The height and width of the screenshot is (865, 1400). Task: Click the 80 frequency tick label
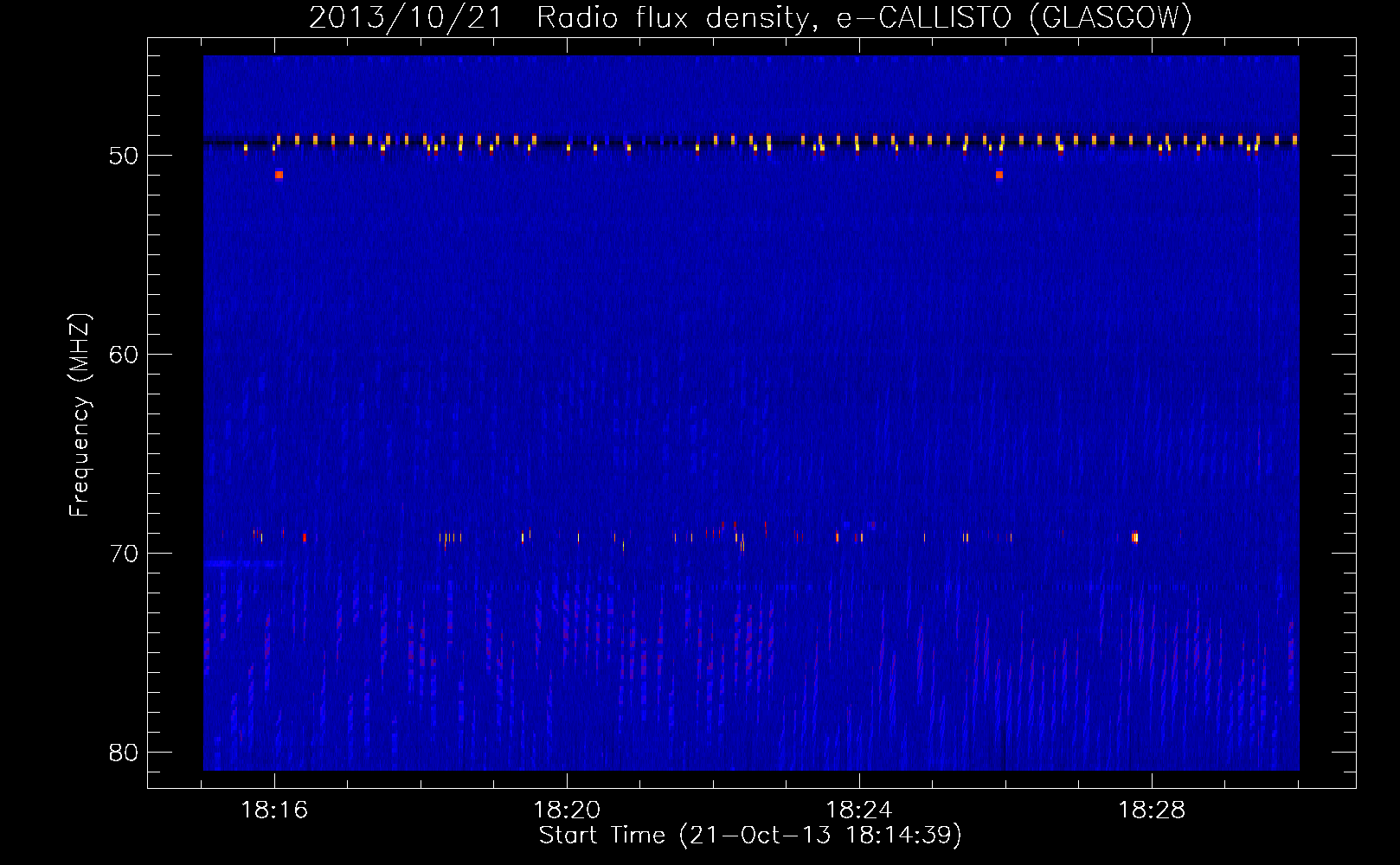click(124, 753)
